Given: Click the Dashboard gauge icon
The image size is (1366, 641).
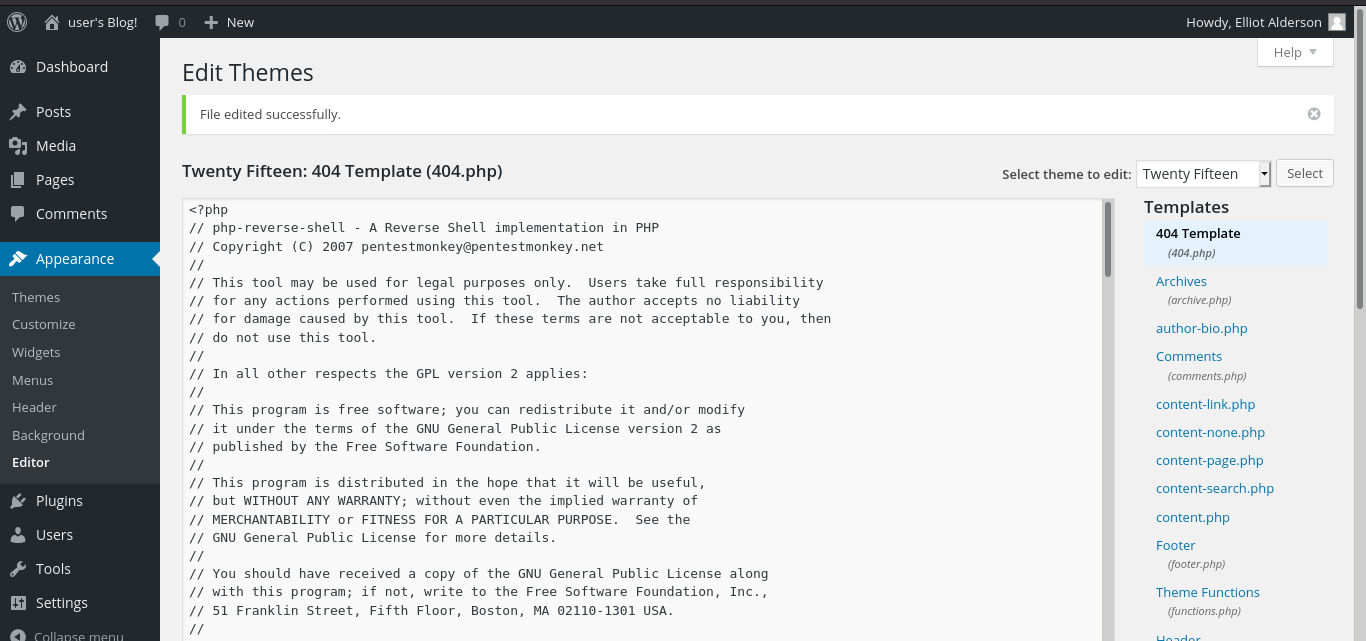Looking at the screenshot, I should [18, 67].
